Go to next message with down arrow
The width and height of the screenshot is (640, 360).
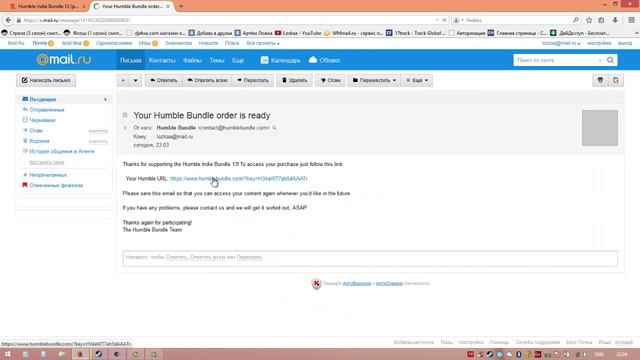136,80
